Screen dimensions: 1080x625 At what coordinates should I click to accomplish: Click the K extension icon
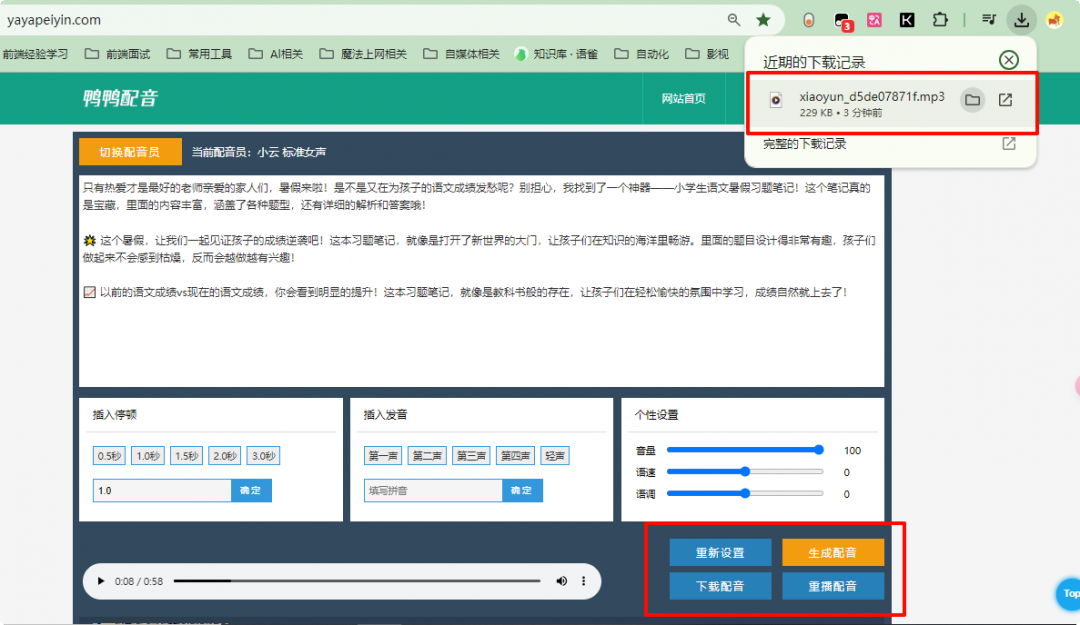click(x=907, y=19)
